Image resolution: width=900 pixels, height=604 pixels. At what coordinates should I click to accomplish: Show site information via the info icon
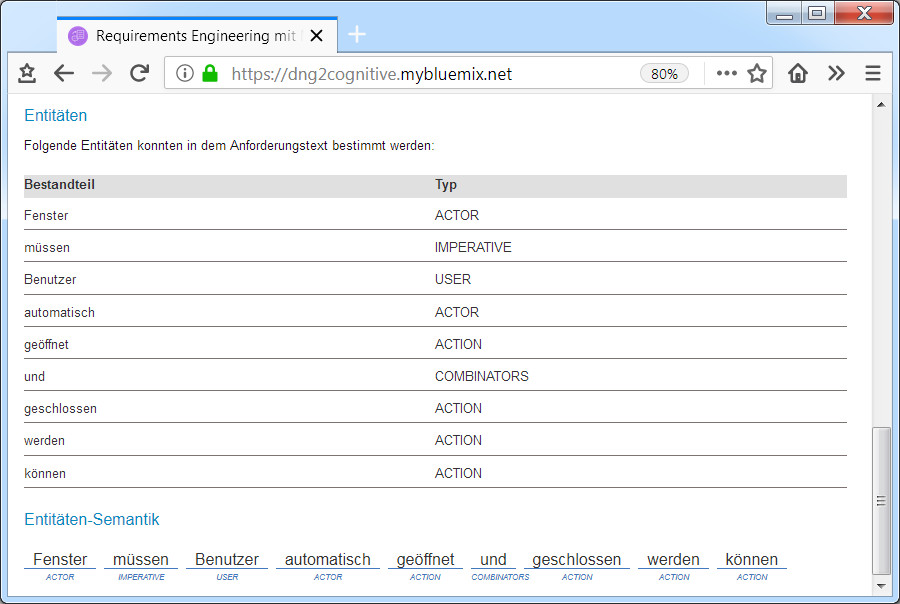[x=185, y=73]
